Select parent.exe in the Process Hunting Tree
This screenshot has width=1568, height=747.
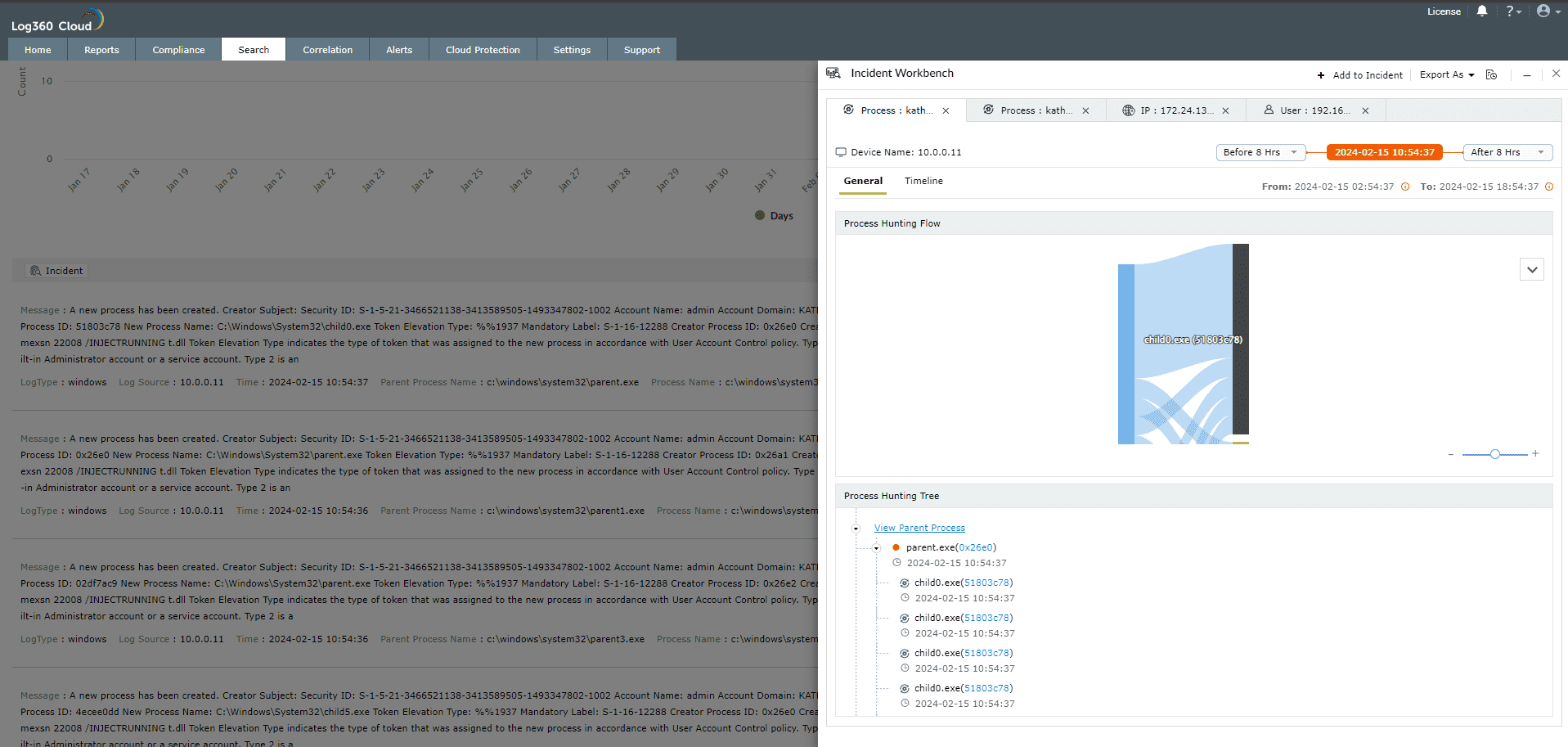pos(930,547)
